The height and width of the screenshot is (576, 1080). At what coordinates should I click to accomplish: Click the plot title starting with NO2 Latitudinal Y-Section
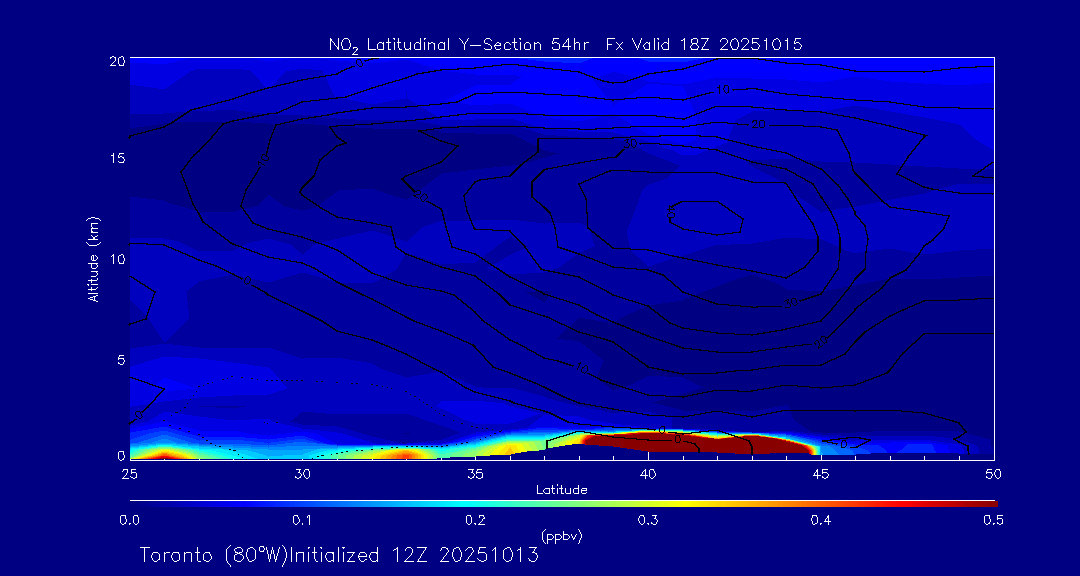[565, 44]
